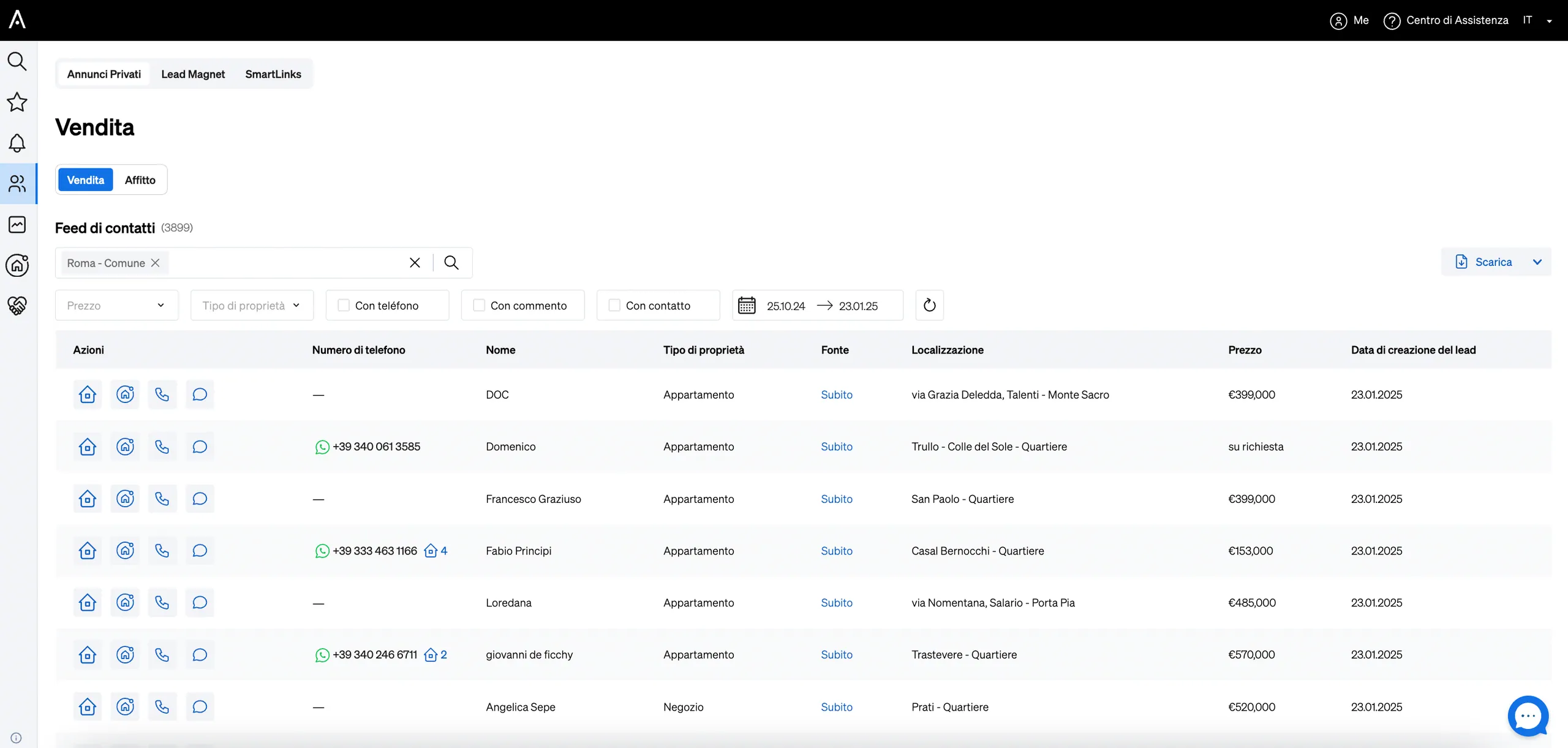Open the Prezzo dropdown
Viewport: 1568px width, 748px height.
coord(116,305)
